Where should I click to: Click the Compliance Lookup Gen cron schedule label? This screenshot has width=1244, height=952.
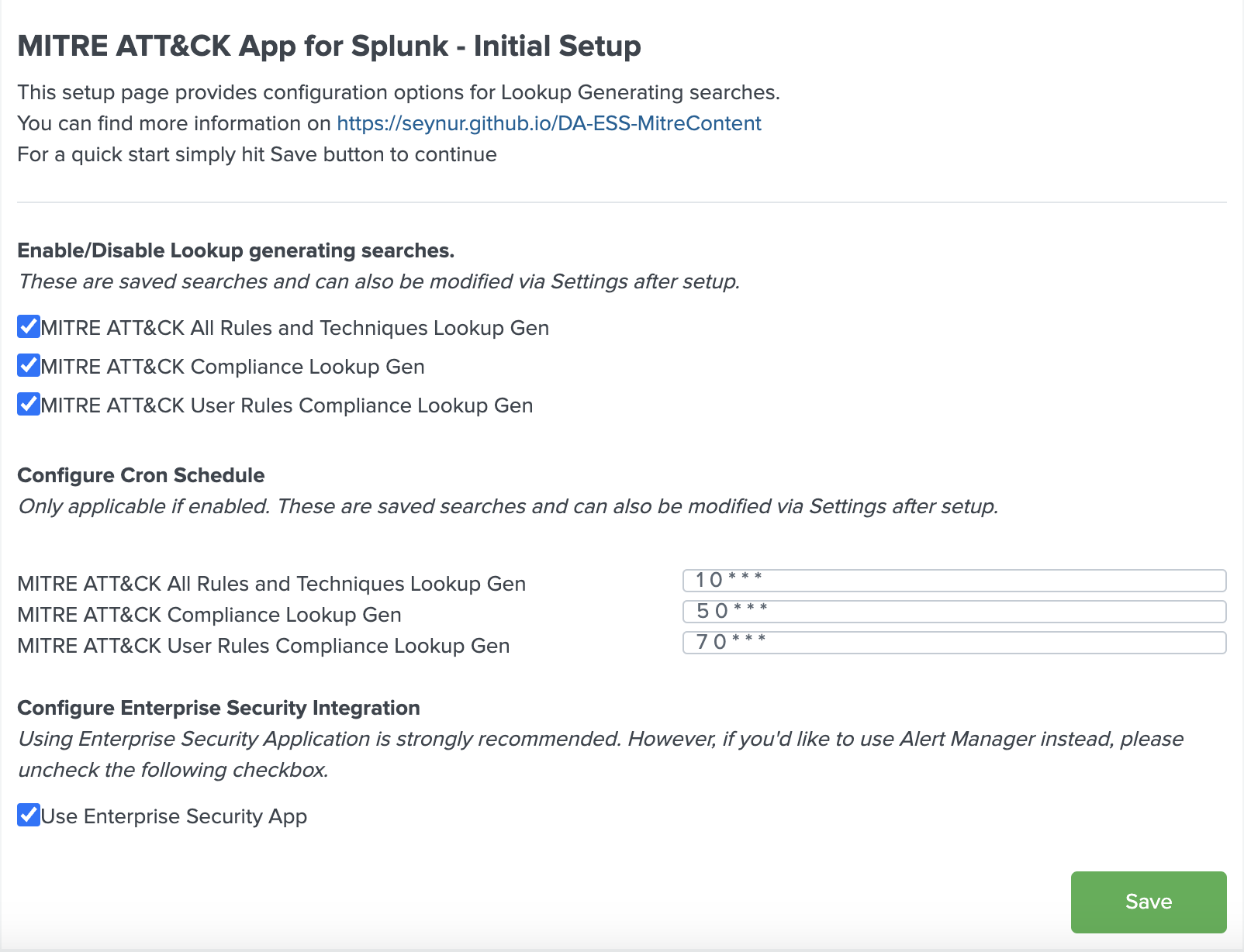(209, 615)
